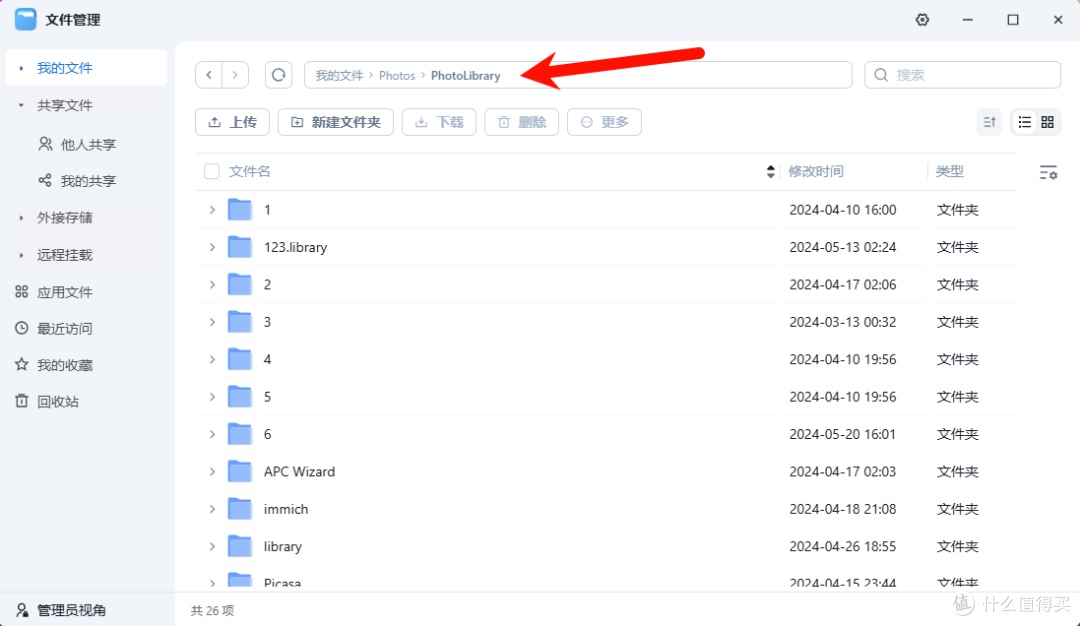Expand folder 4 chevron
Screen dimensions: 1080x626
point(212,359)
